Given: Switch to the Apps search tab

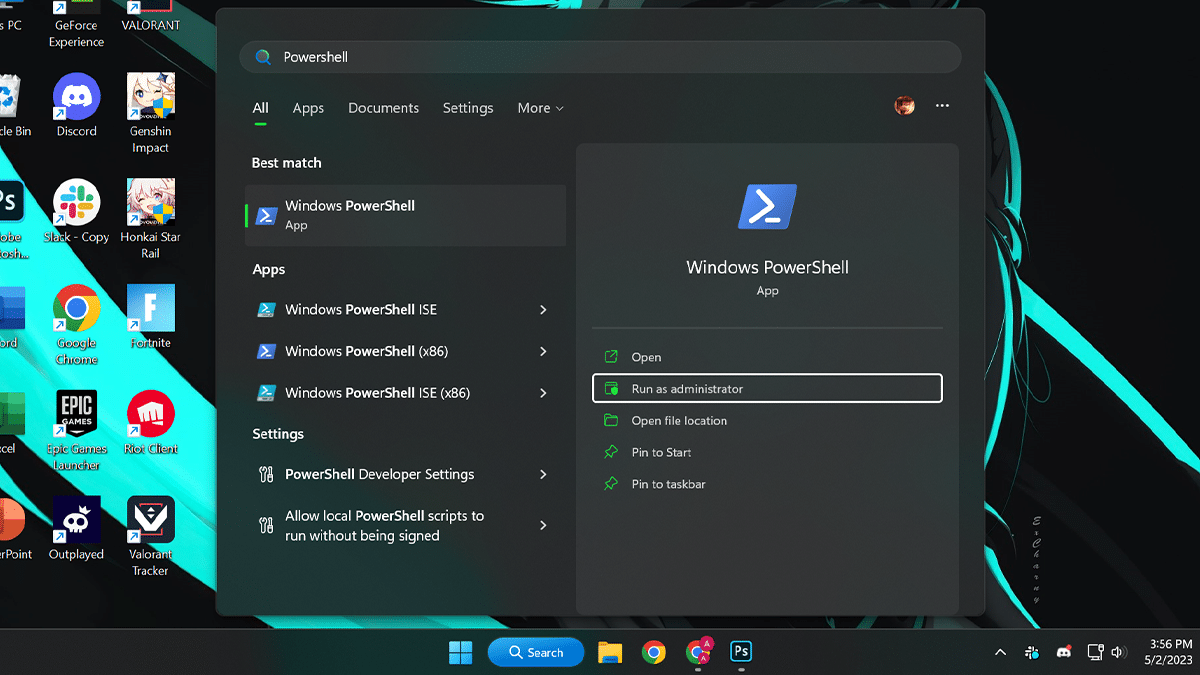Looking at the screenshot, I should click(x=308, y=108).
